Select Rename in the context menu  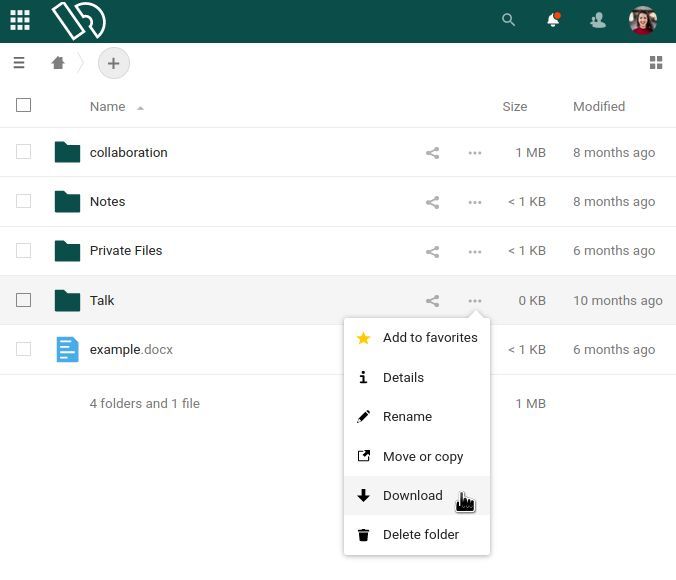pyautogui.click(x=407, y=416)
